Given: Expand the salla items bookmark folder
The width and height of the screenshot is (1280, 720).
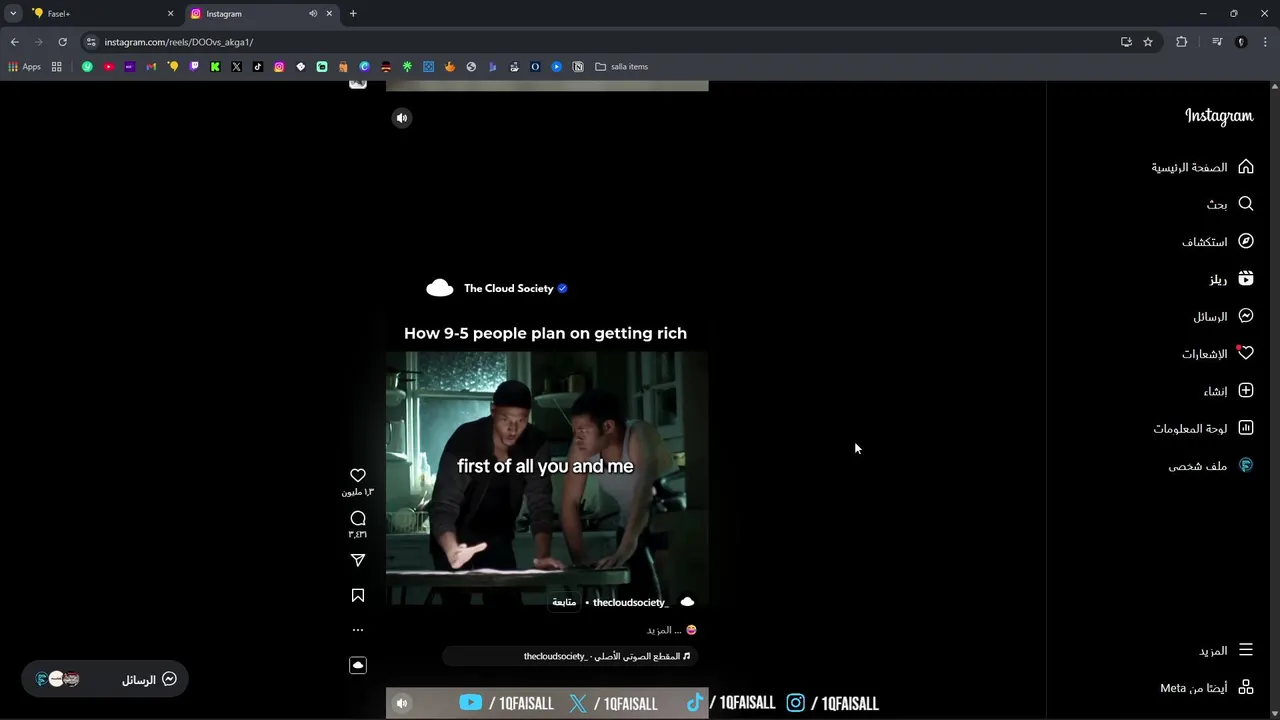Looking at the screenshot, I should click(x=621, y=67).
